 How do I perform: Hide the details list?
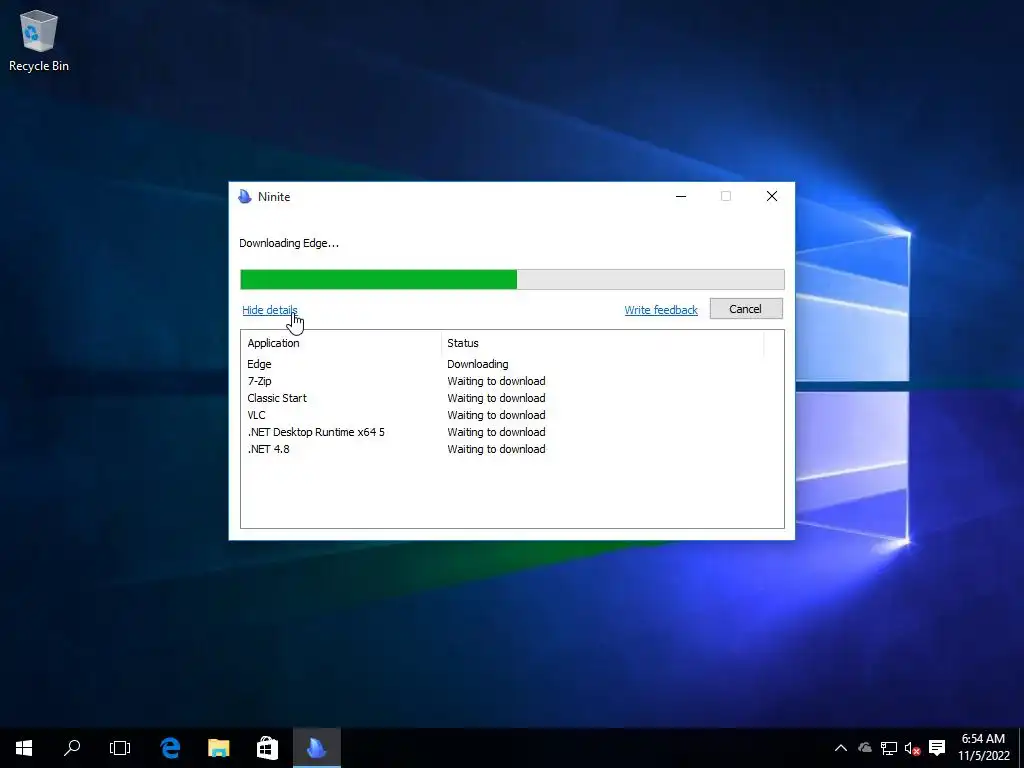tap(270, 310)
